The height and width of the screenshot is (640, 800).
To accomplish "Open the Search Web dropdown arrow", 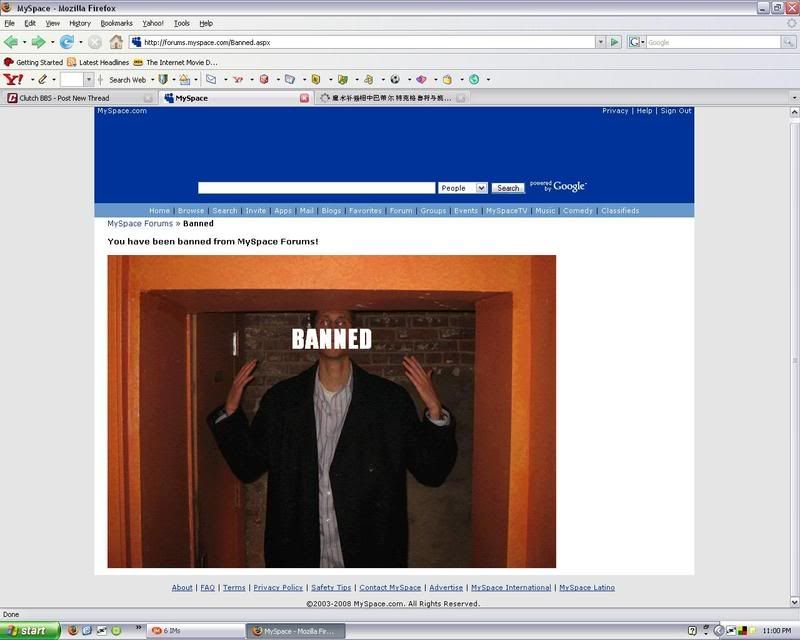I will (152, 80).
